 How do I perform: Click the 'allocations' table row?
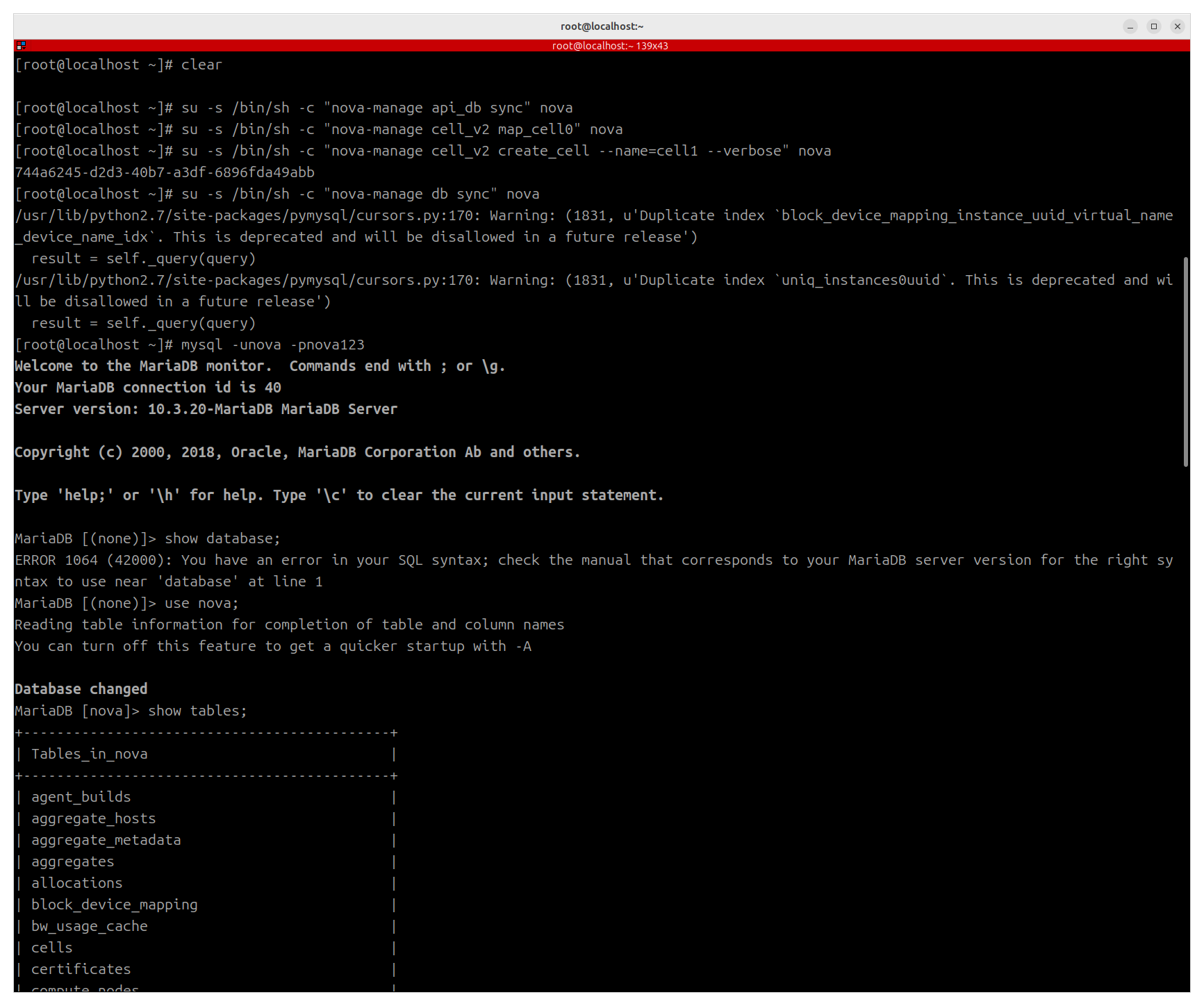click(x=206, y=883)
